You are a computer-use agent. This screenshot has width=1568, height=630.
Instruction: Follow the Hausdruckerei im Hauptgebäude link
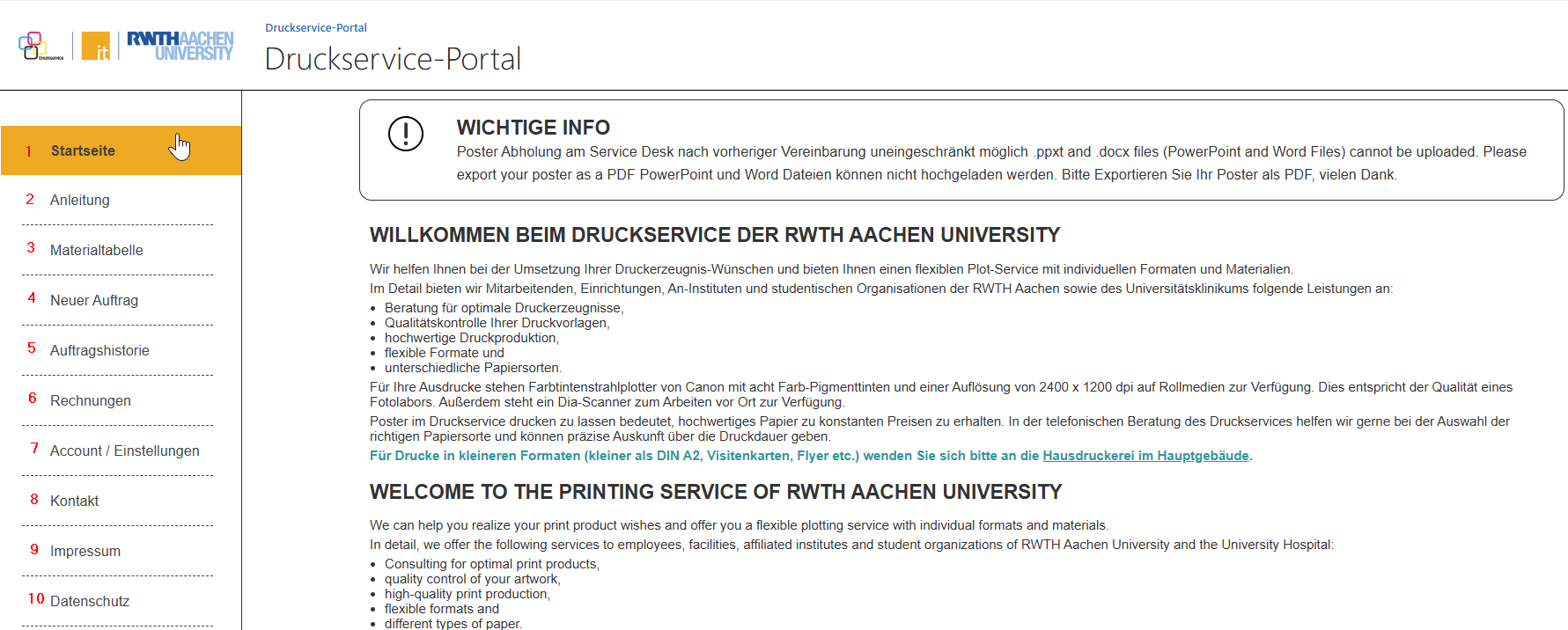1145,456
